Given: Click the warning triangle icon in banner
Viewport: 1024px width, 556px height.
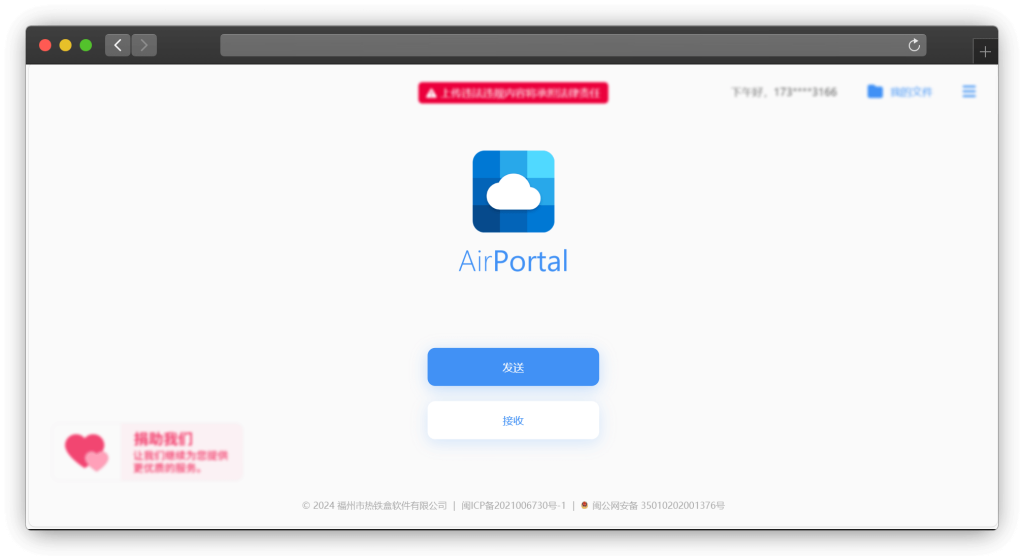Looking at the screenshot, I should tap(431, 93).
